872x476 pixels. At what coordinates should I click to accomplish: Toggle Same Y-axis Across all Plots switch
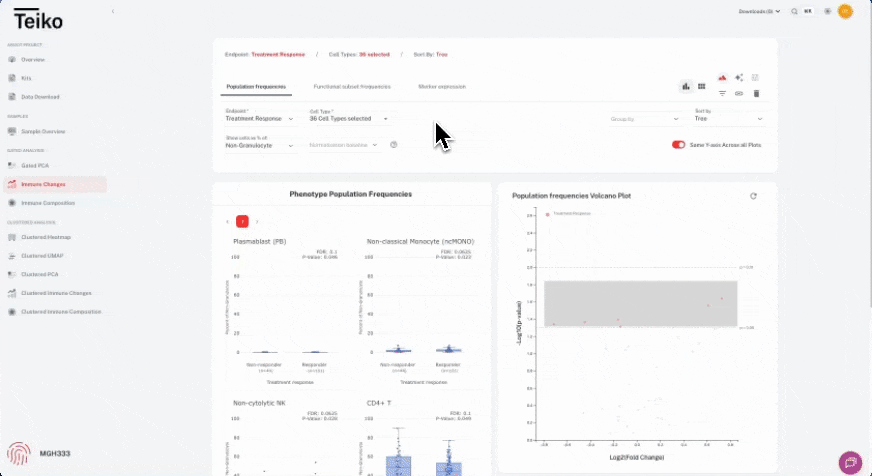(678, 145)
